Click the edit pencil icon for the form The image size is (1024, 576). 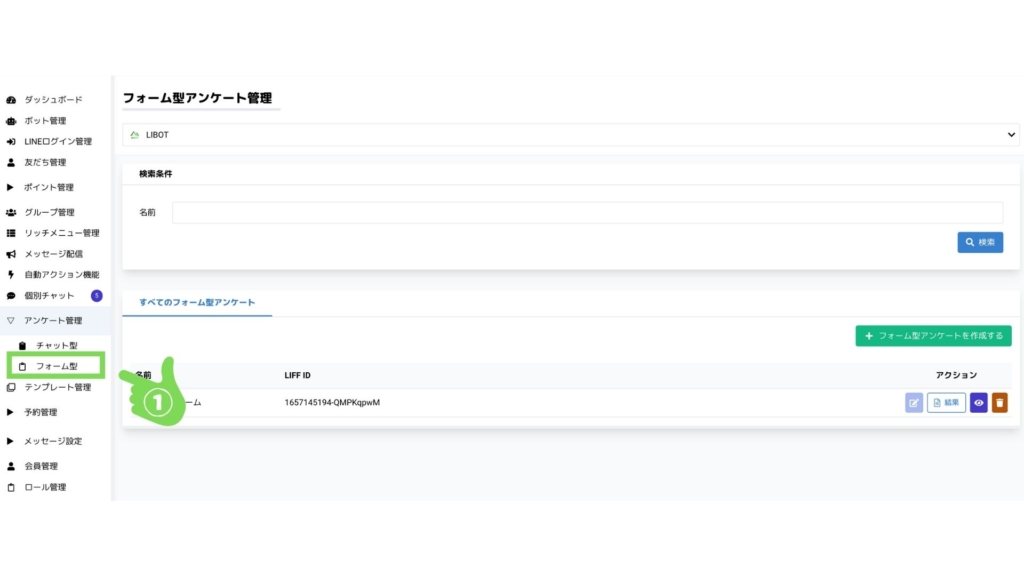914,403
